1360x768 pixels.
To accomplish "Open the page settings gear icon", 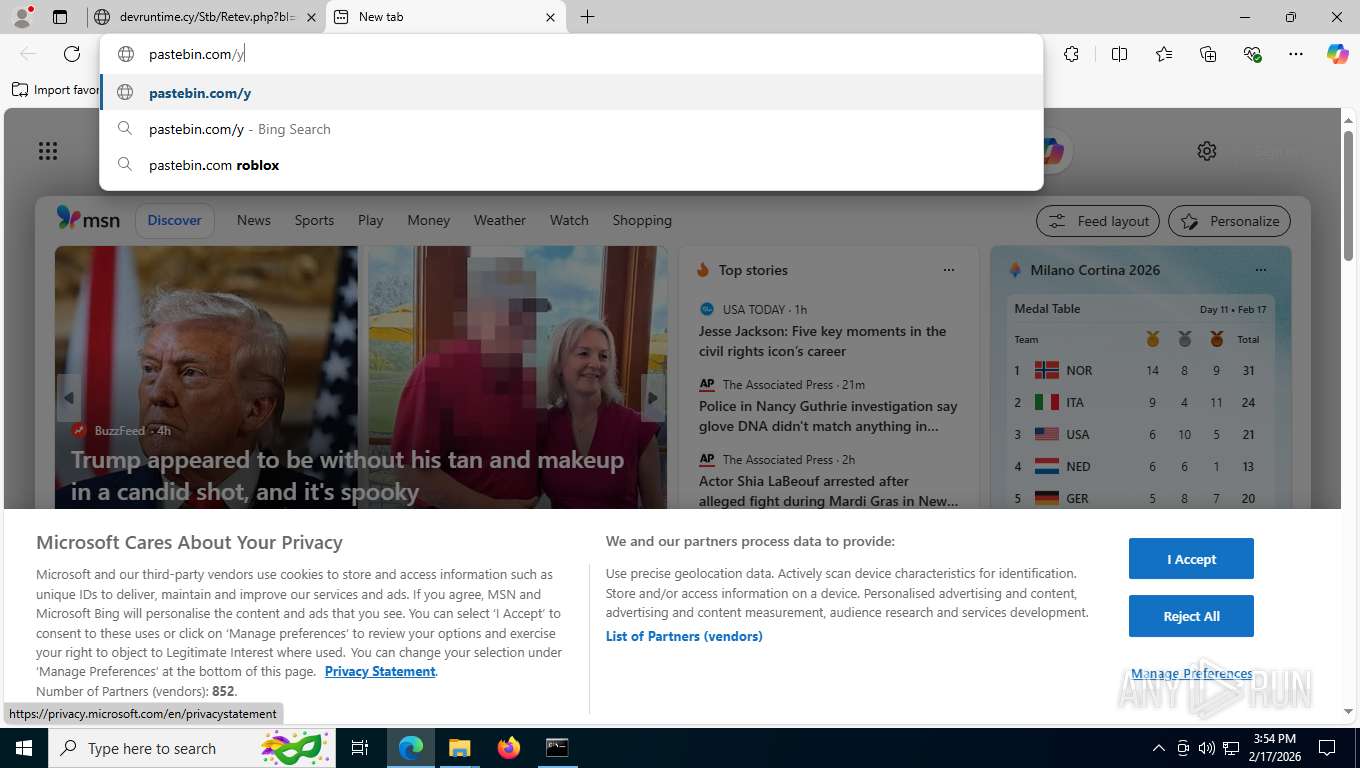I will coord(1207,151).
